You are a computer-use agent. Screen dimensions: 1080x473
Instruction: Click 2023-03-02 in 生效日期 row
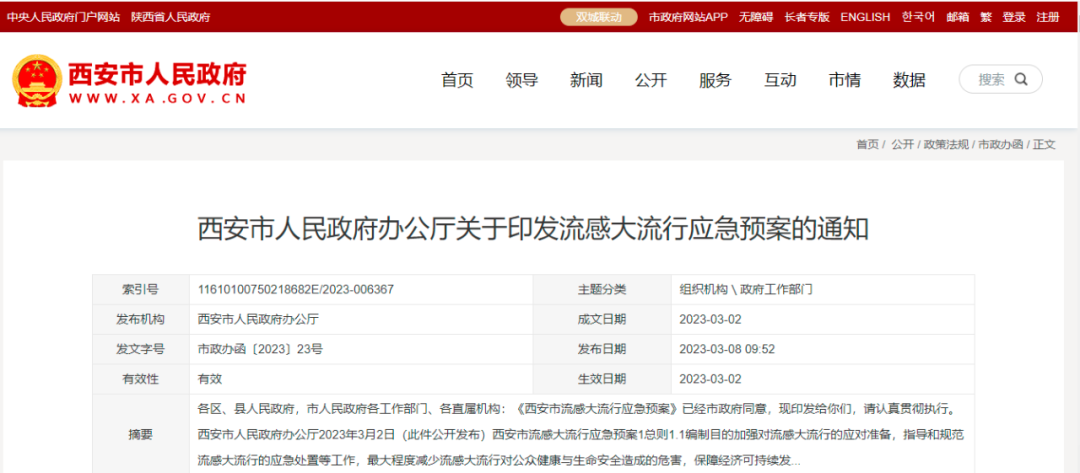710,379
